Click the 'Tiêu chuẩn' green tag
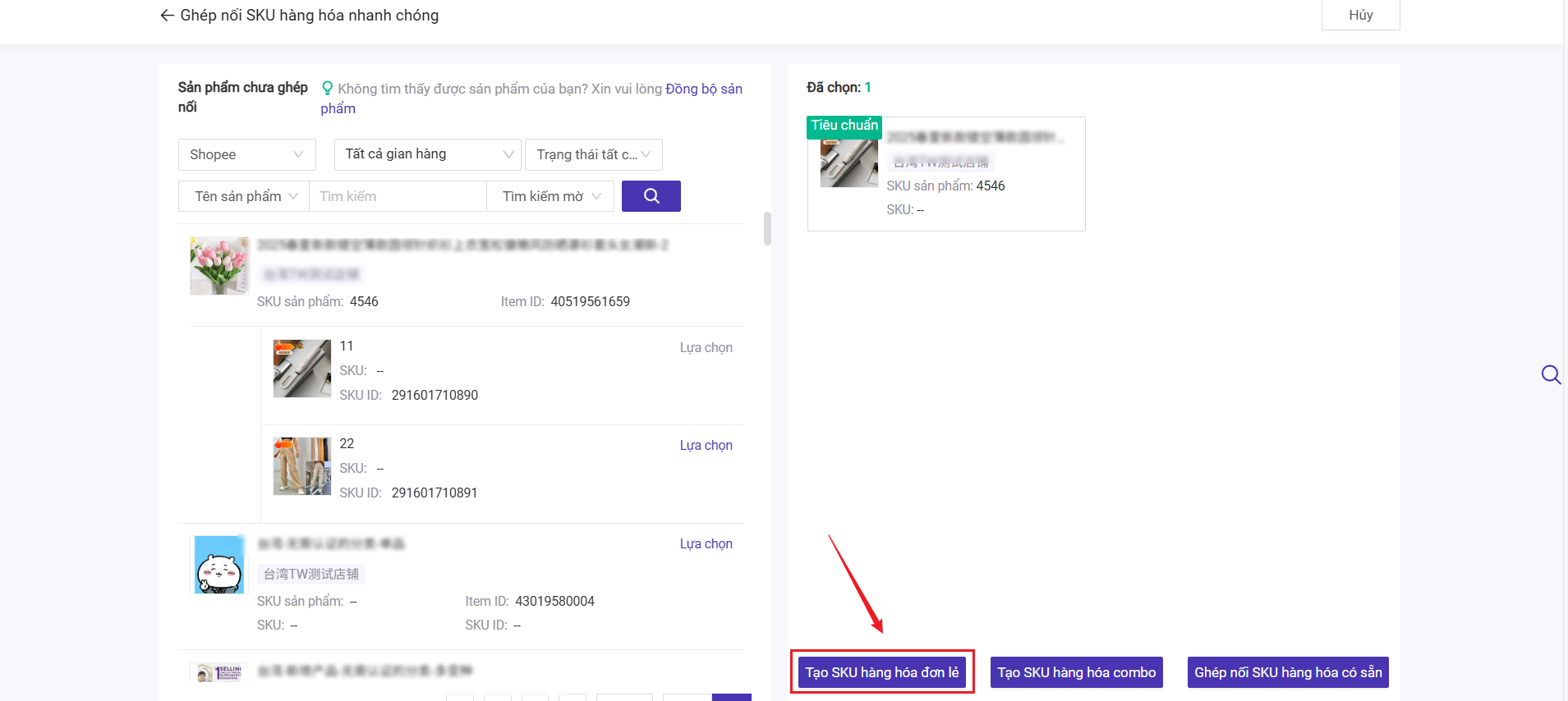Screen dimensions: 1568x701 844,126
